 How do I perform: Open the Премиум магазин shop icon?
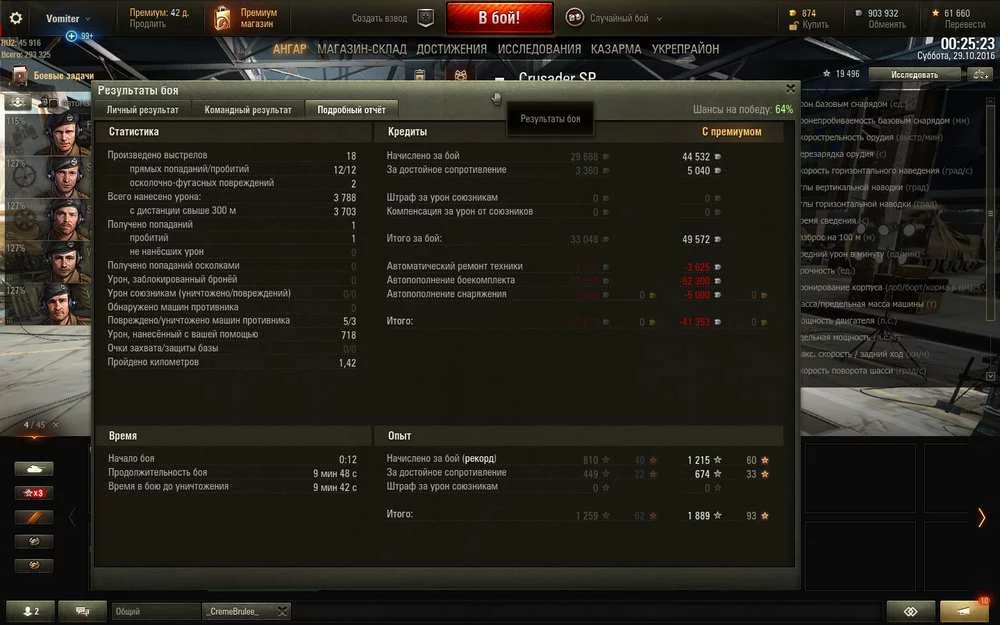[x=222, y=18]
